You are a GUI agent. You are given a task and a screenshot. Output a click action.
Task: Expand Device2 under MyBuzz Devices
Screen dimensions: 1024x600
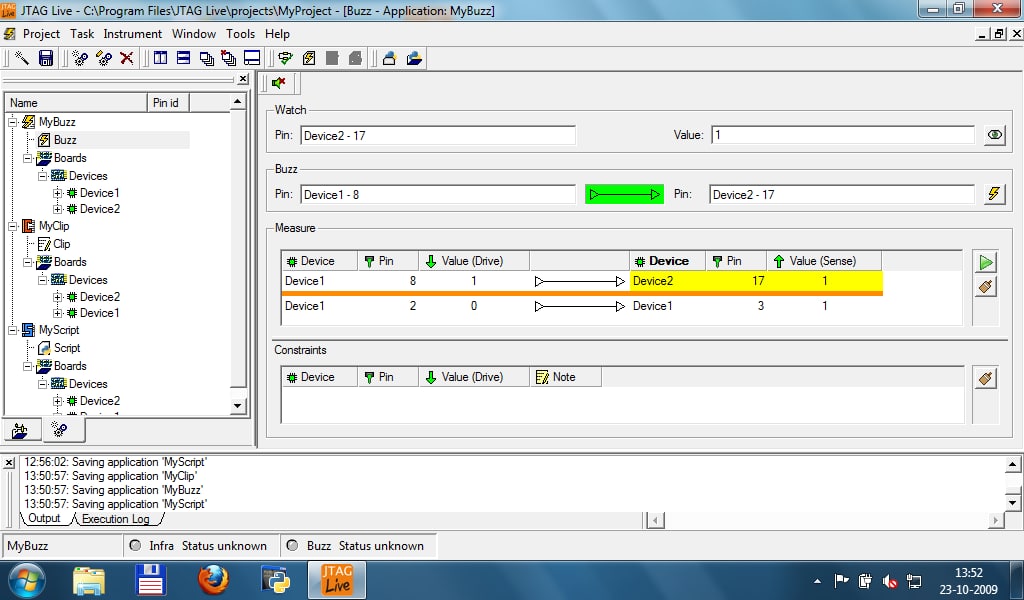pos(57,209)
